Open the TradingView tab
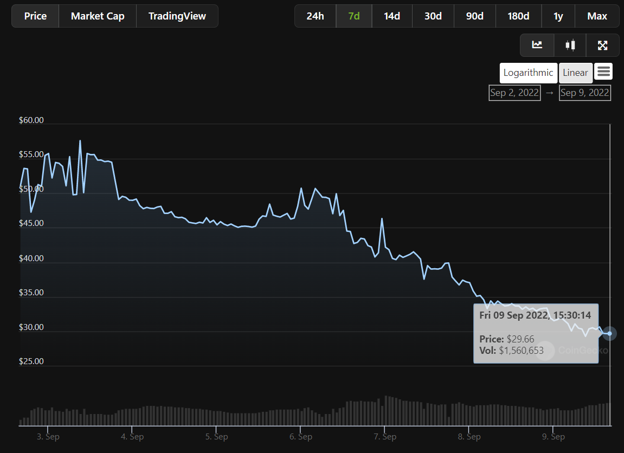This screenshot has height=453, width=624. [178, 16]
